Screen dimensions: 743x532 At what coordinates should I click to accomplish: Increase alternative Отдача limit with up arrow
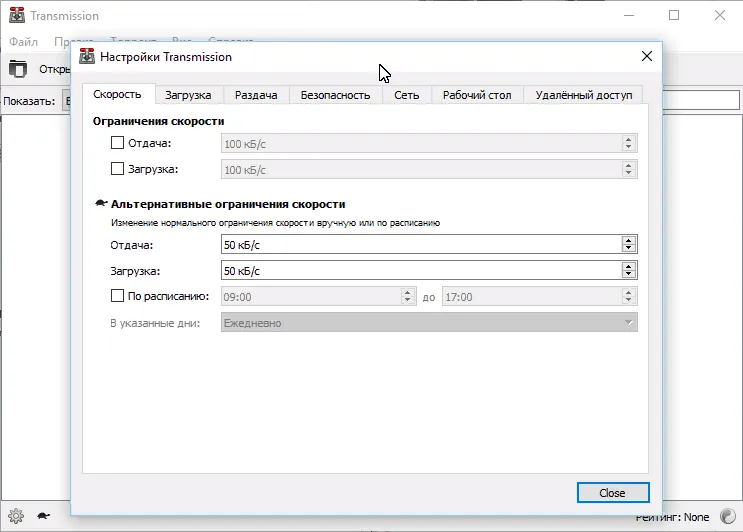(628, 241)
